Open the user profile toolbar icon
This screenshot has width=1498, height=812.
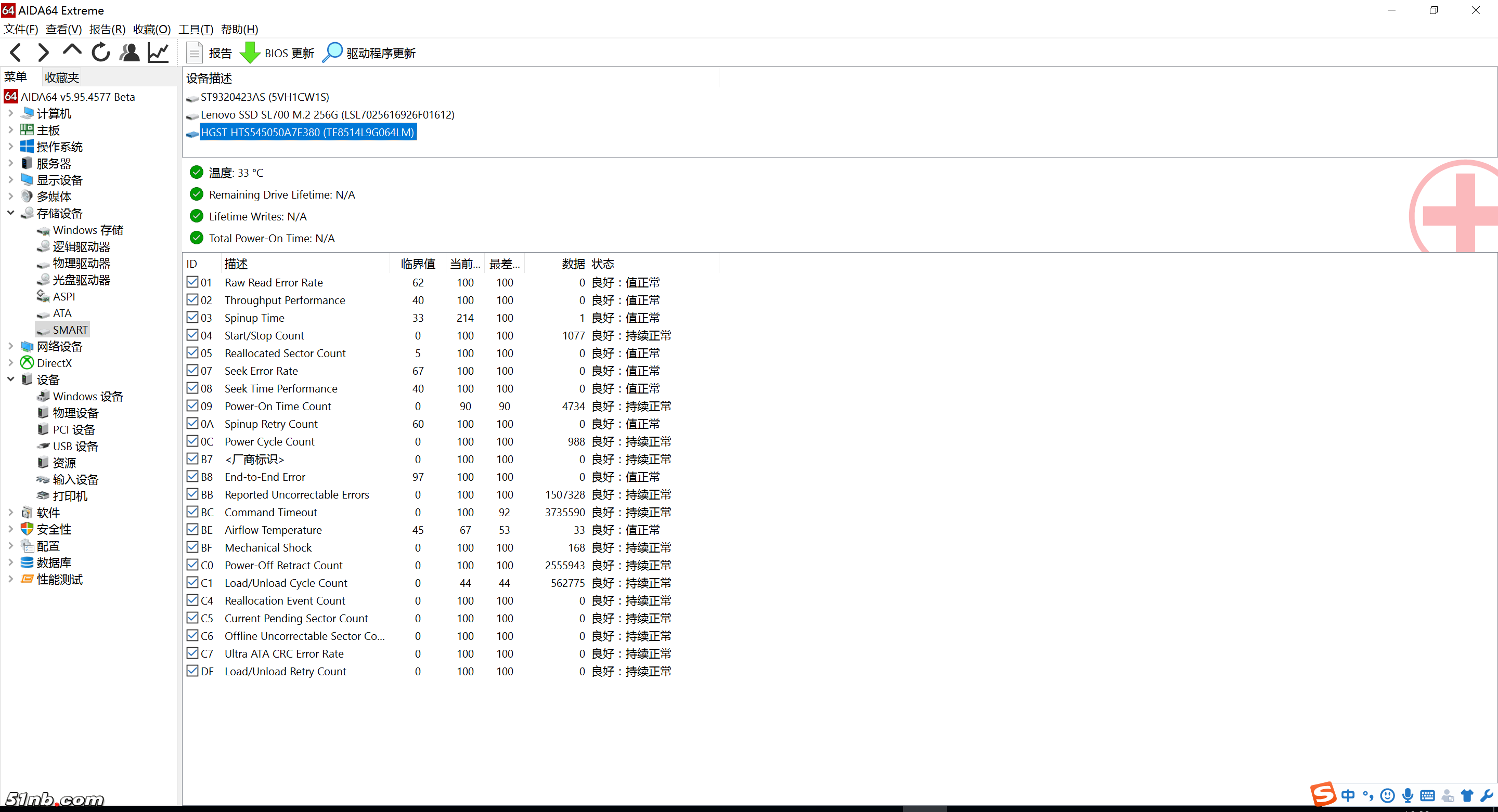129,53
